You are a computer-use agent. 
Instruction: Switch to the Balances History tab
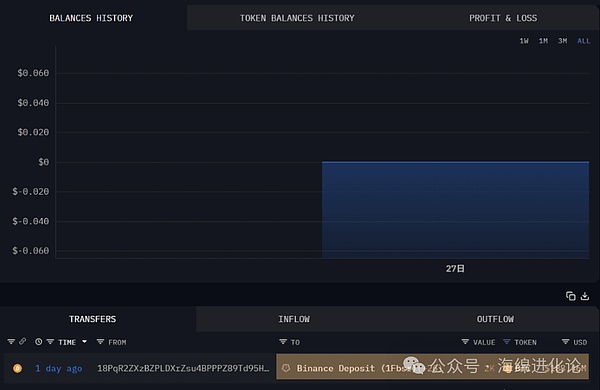(91, 18)
